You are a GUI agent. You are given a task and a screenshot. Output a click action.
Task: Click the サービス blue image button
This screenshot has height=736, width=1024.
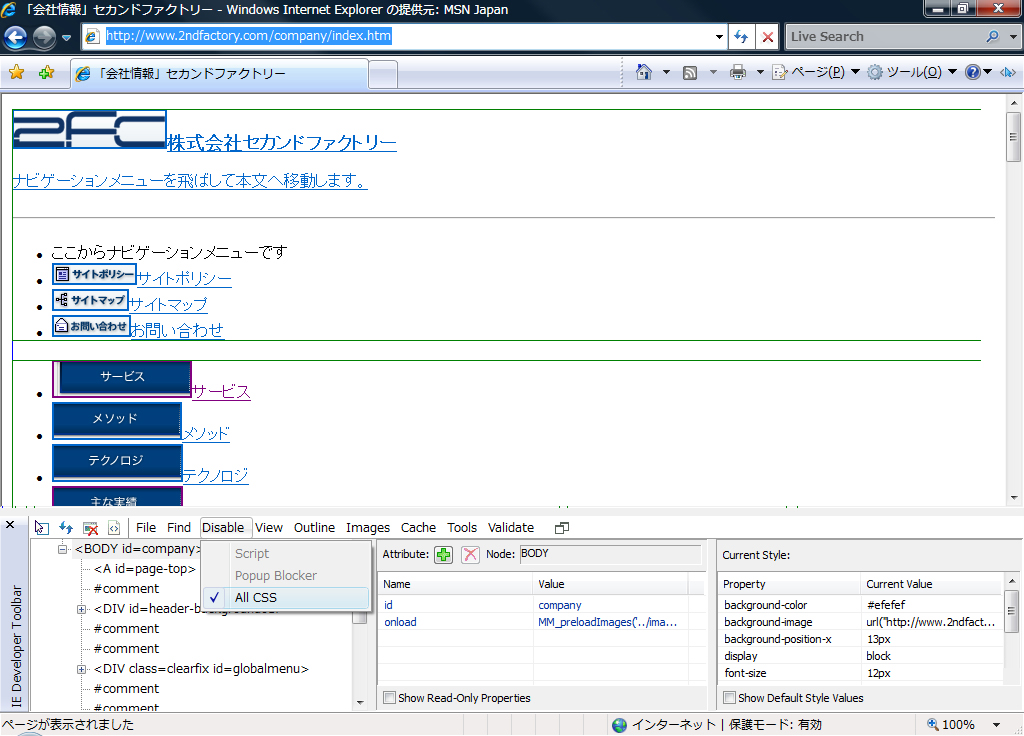point(122,379)
